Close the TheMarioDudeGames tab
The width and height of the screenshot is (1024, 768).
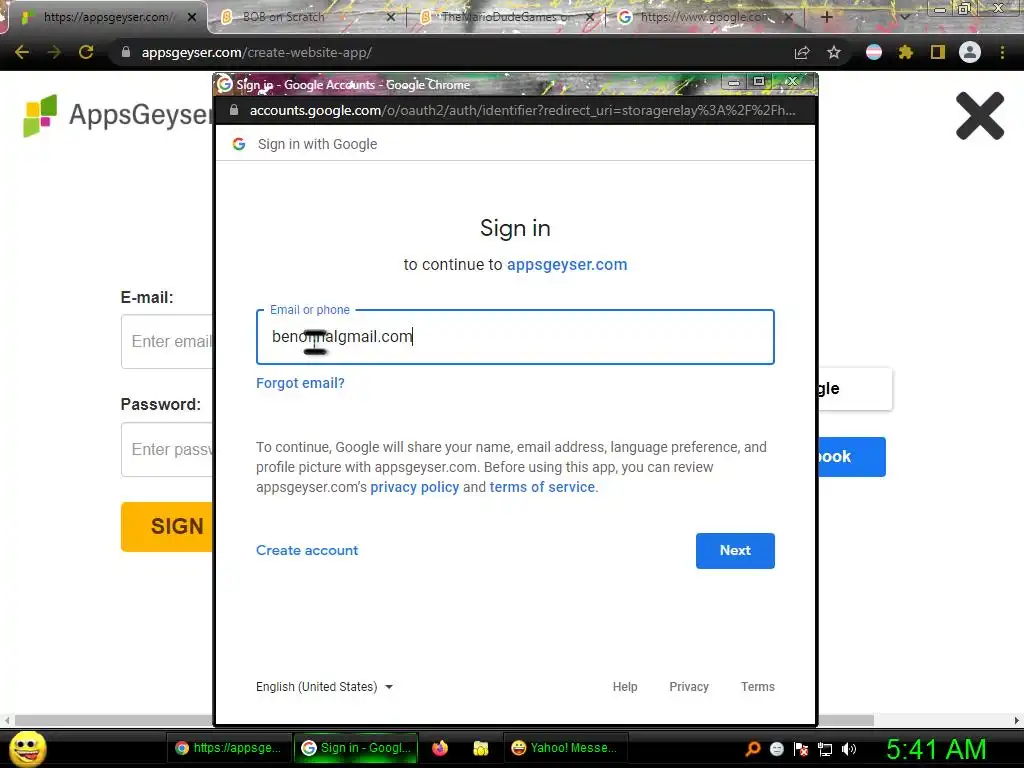click(x=590, y=18)
